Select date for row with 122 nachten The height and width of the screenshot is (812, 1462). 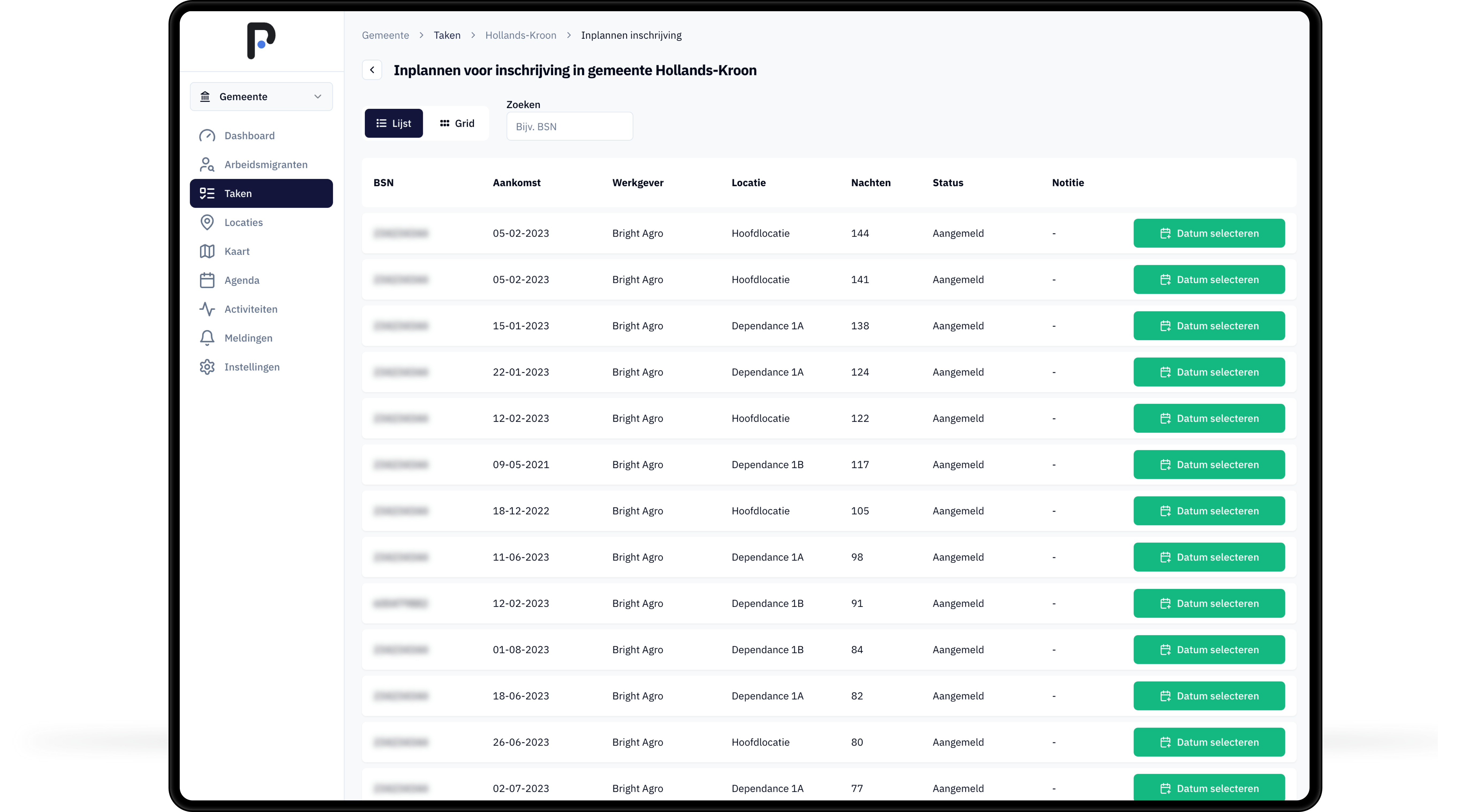tap(1209, 418)
